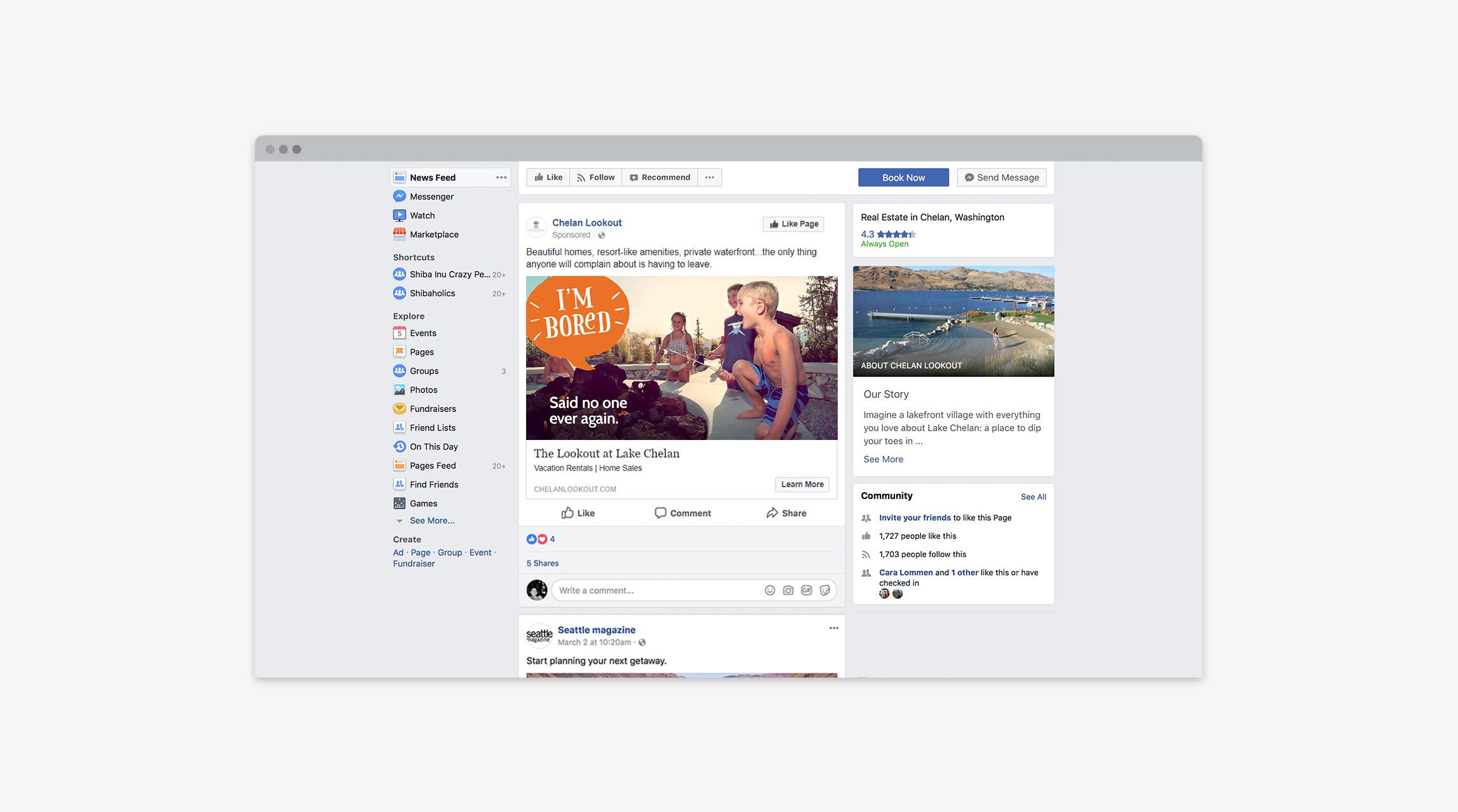
Task: Insert a GIF in the comment
Action: click(x=807, y=590)
